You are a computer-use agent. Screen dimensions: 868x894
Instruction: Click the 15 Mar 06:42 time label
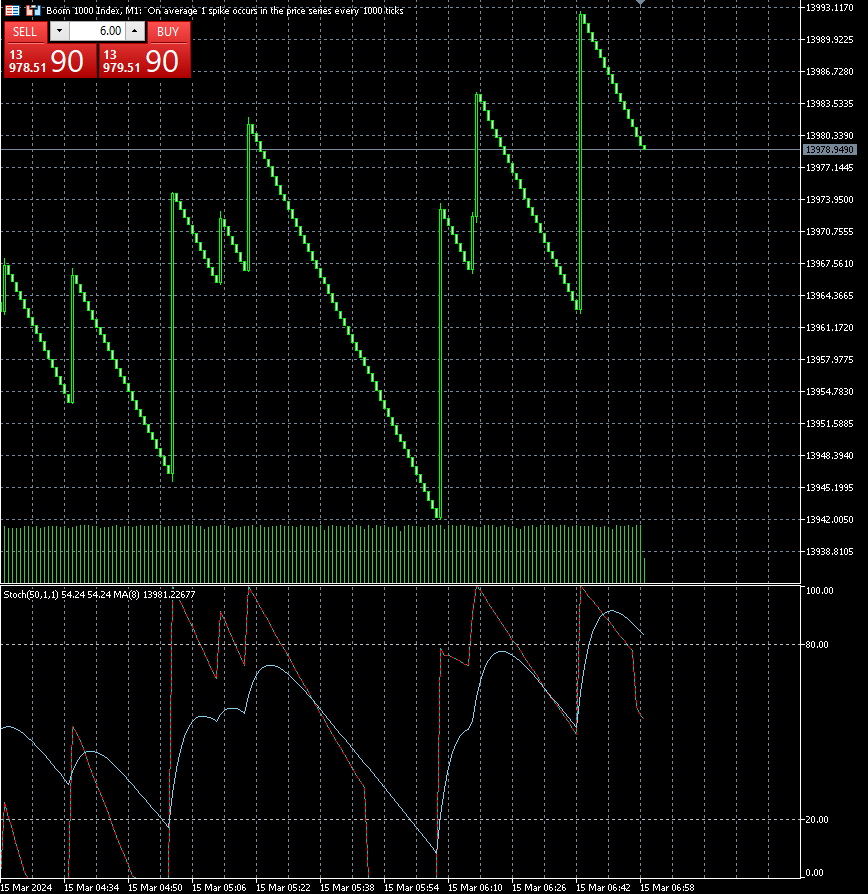[603, 887]
